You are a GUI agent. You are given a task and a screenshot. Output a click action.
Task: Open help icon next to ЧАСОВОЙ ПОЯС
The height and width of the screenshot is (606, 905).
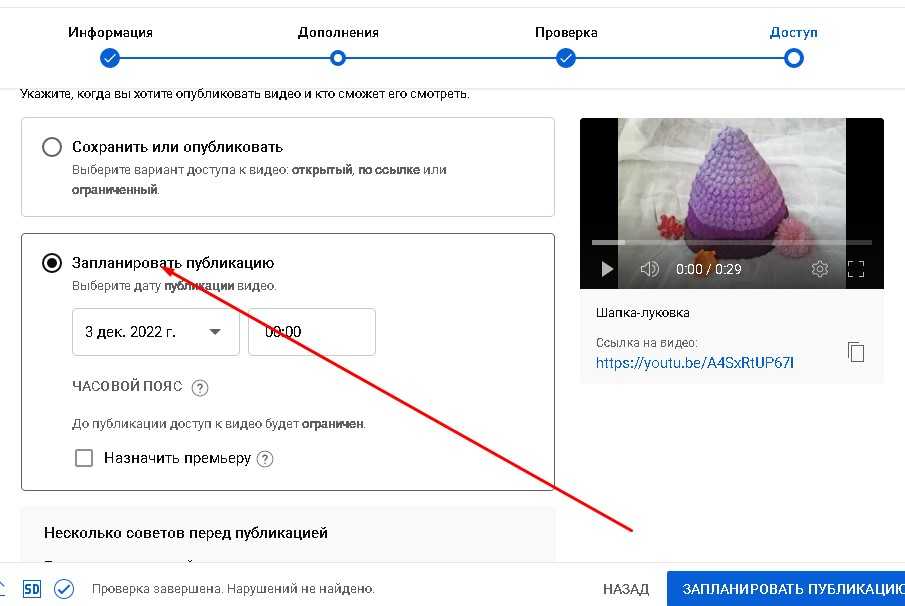[199, 388]
